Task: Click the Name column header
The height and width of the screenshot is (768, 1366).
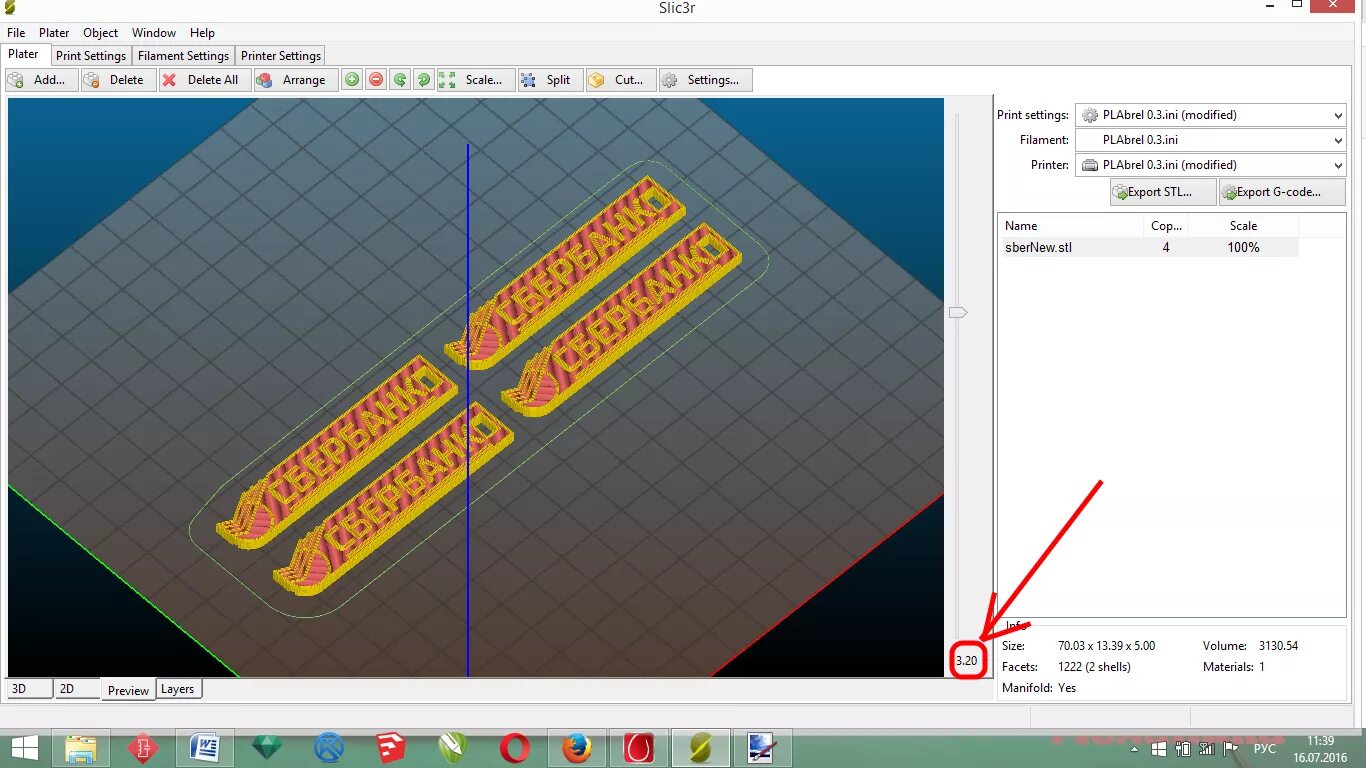Action: [1071, 226]
